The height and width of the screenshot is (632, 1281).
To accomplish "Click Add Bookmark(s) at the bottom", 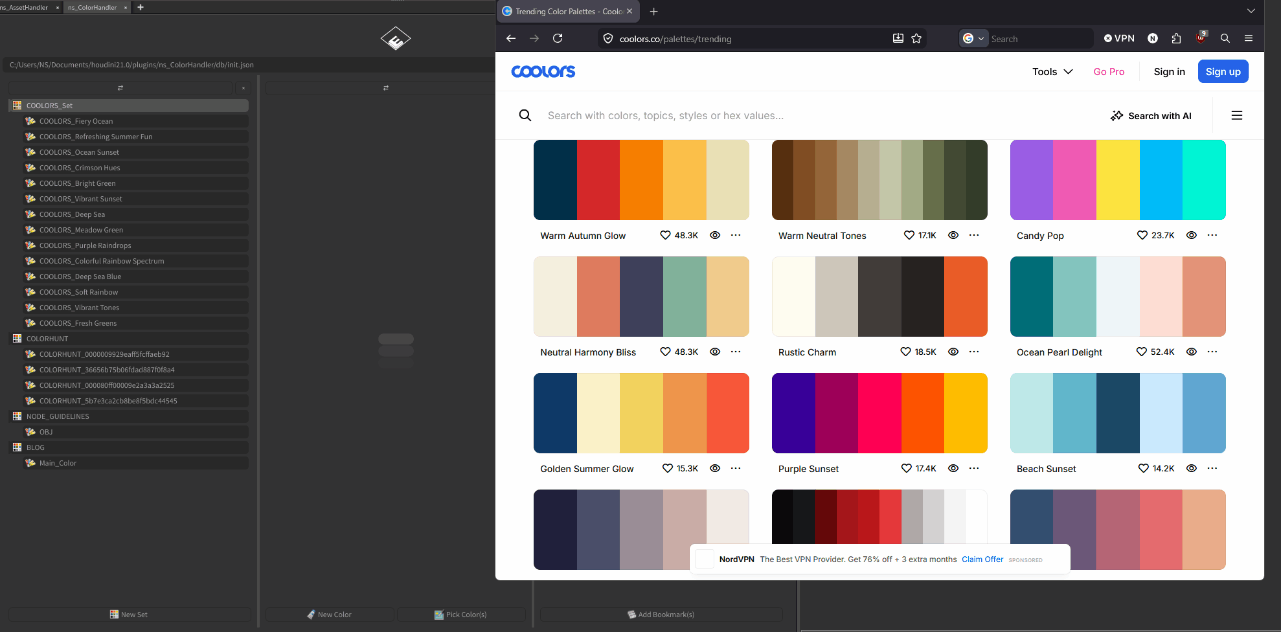I will 660,614.
